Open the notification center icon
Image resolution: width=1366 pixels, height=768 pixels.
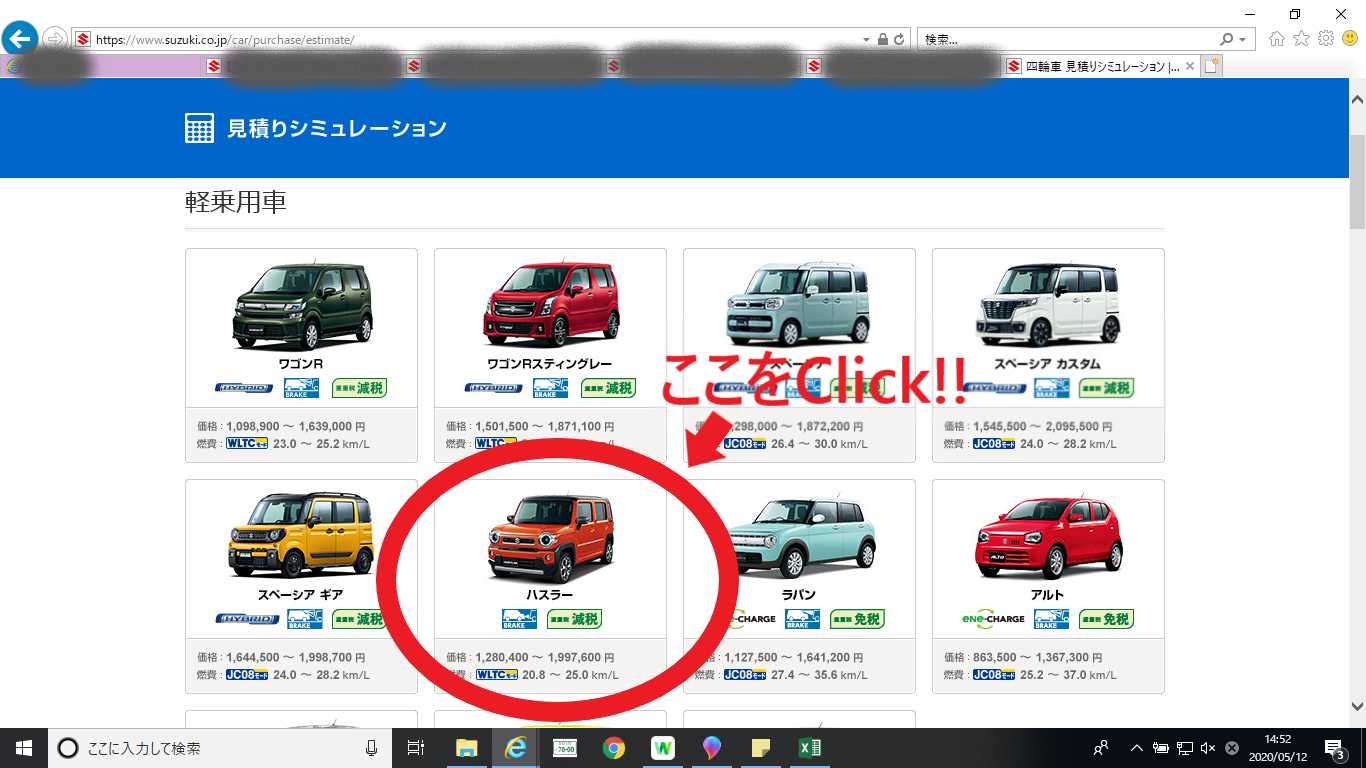point(1335,748)
